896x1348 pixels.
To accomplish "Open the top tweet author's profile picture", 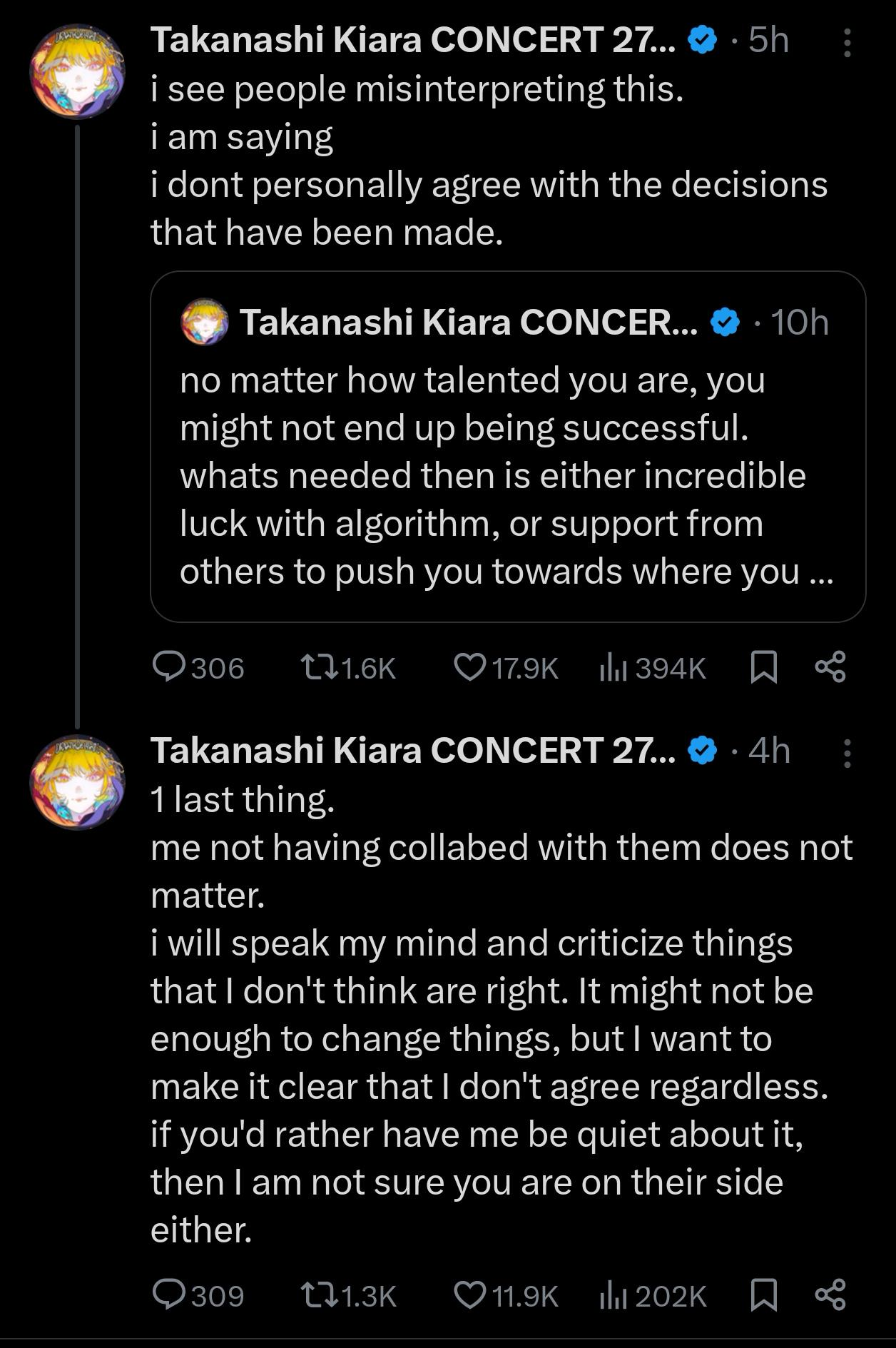I will tap(77, 71).
